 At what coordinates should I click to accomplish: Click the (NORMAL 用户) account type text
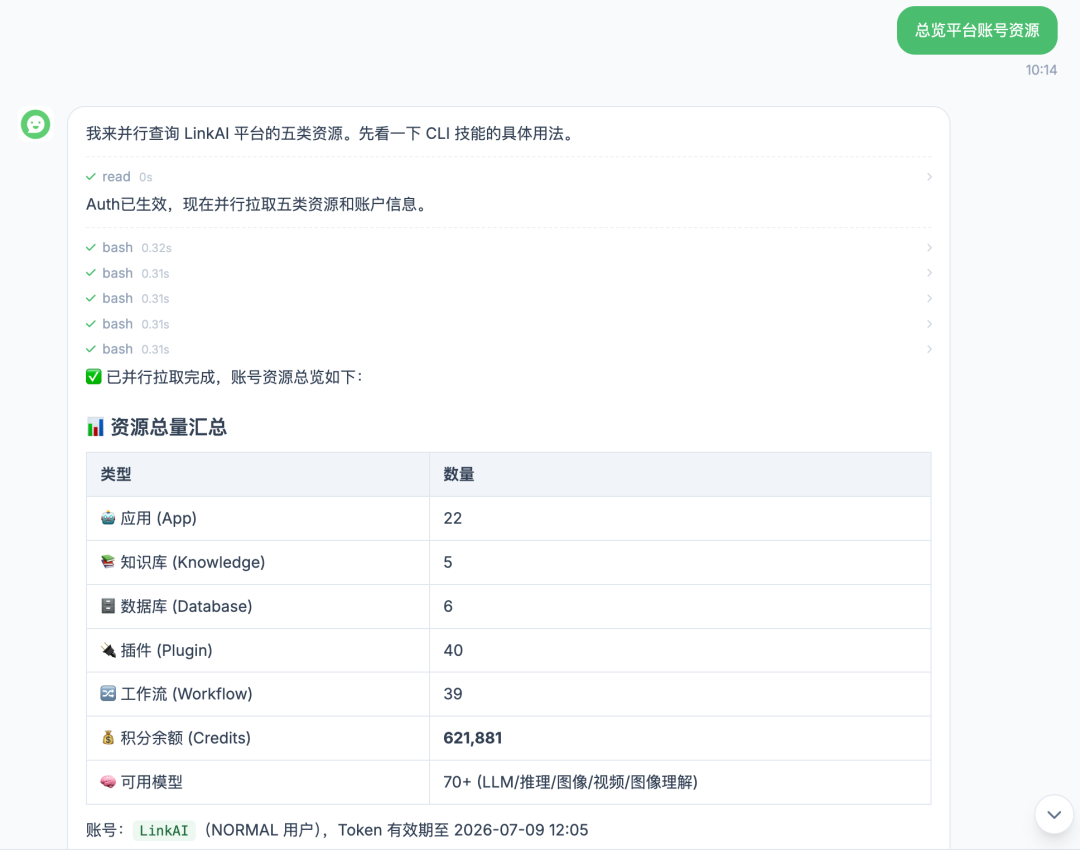point(265,830)
